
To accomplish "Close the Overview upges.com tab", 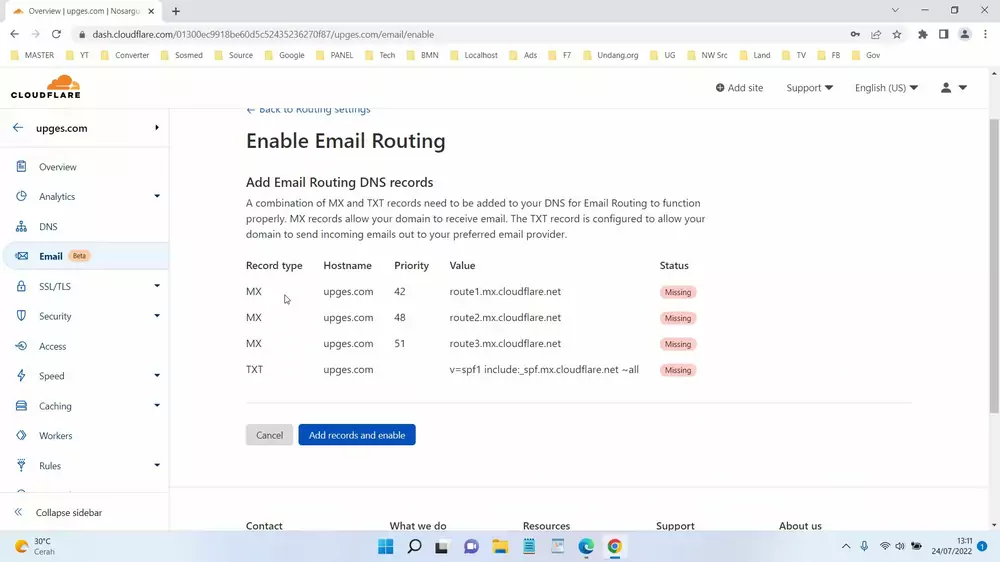I will 151,11.
